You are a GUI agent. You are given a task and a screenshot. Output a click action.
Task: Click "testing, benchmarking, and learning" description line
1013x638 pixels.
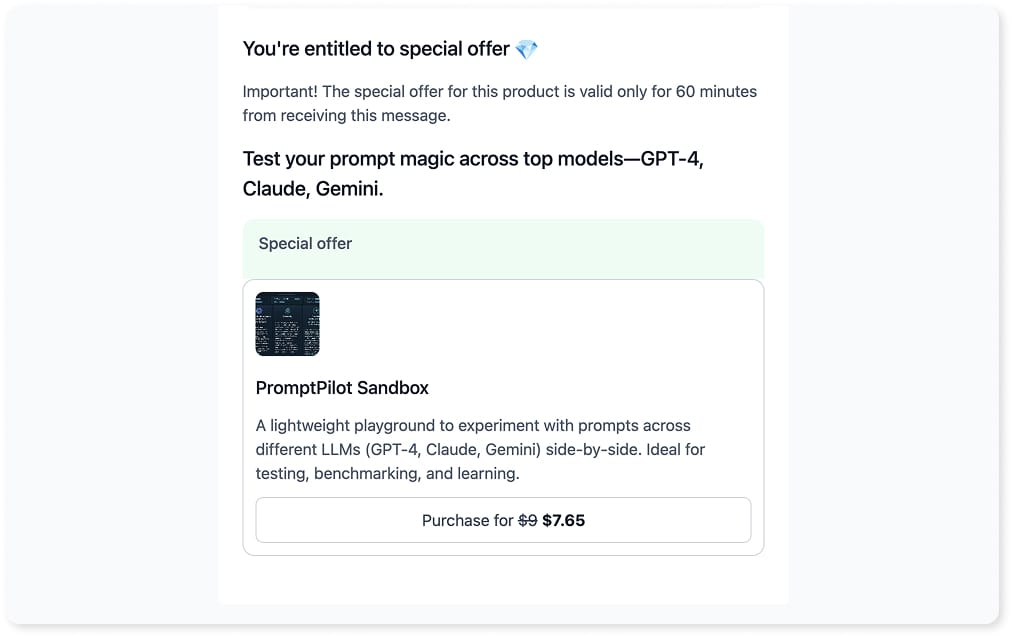[x=388, y=473]
